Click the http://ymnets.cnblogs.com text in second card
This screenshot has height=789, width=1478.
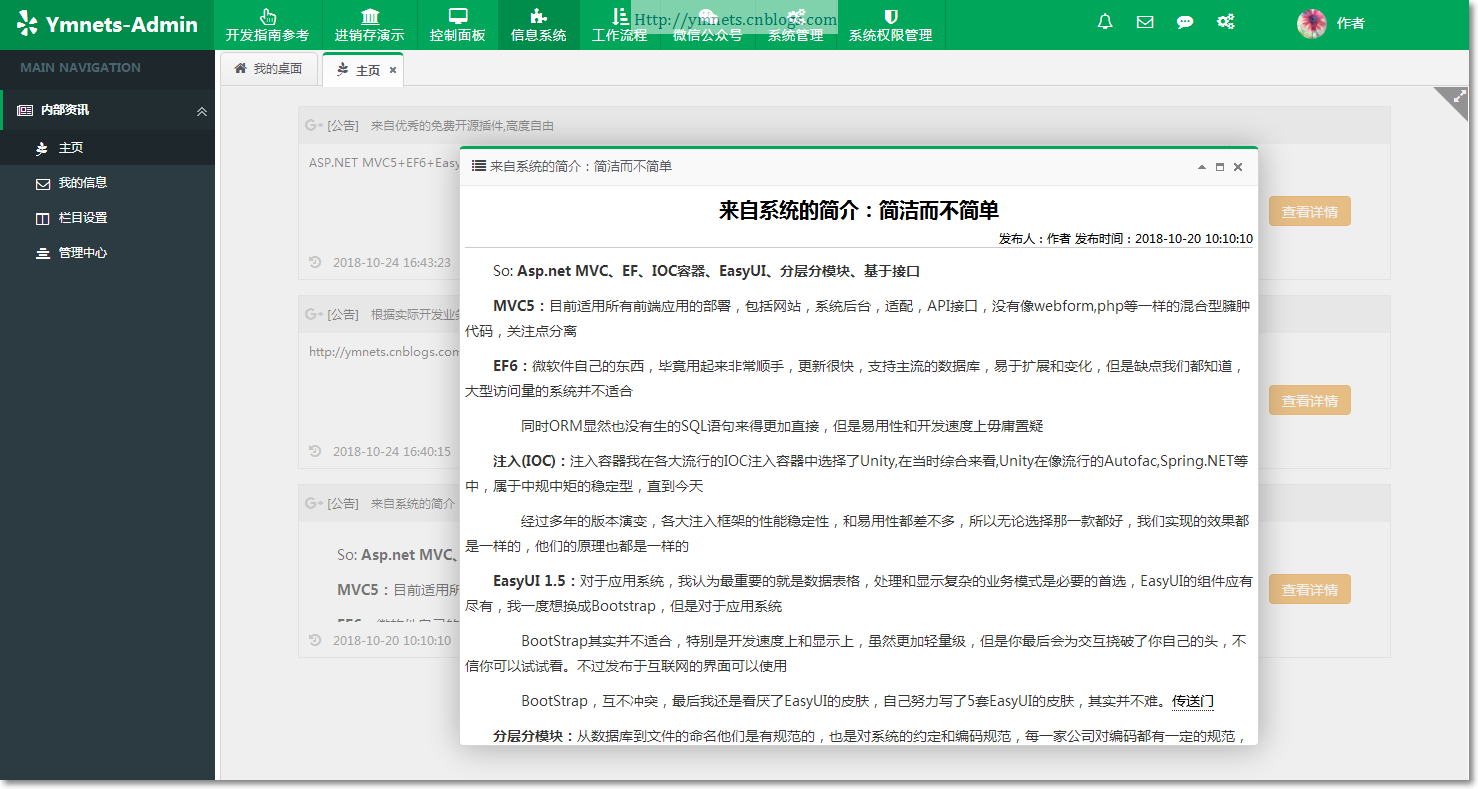coord(384,351)
